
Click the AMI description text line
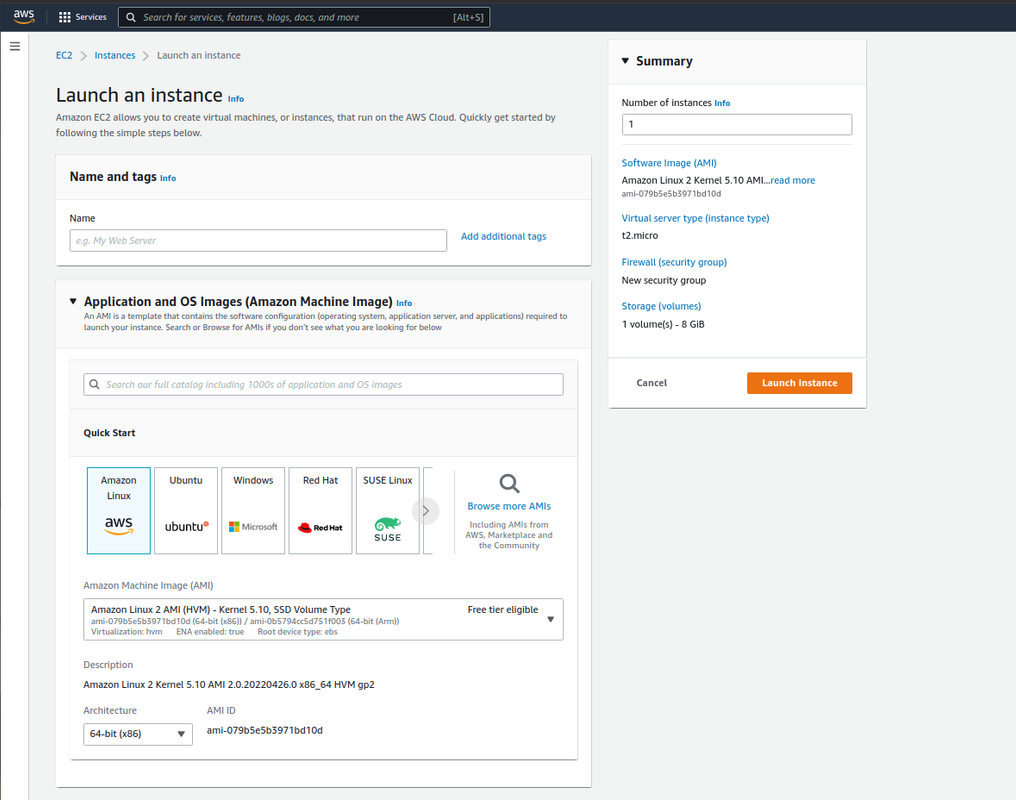(229, 685)
